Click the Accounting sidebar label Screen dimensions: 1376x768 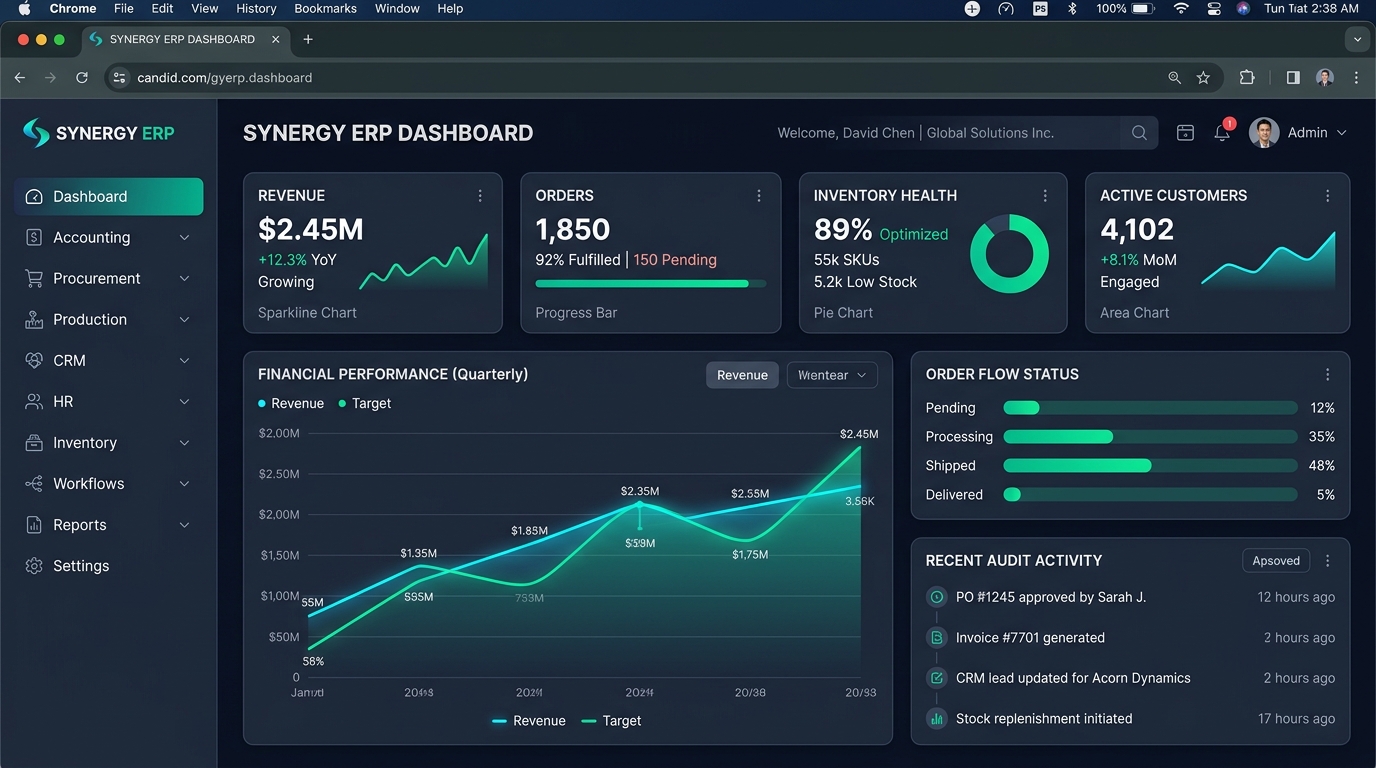[x=91, y=237]
